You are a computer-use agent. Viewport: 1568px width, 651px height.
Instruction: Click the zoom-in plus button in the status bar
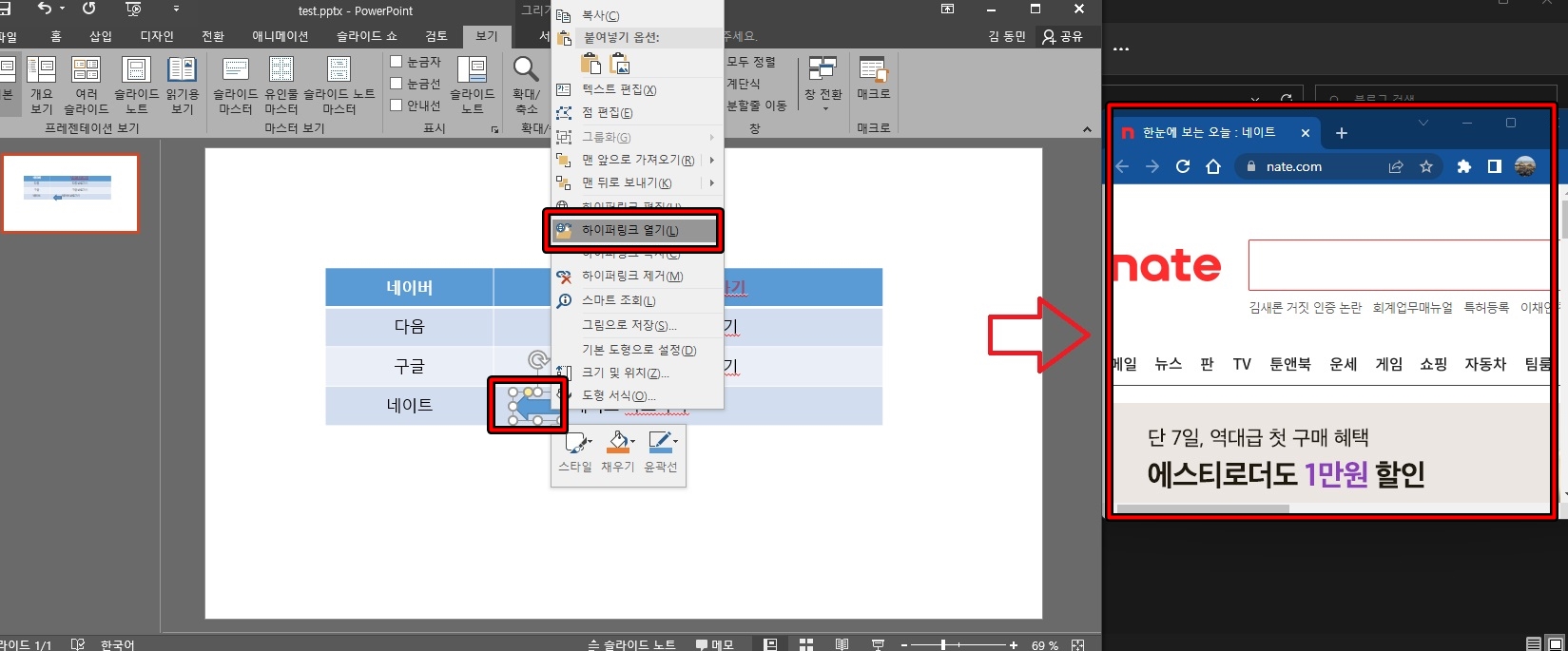tap(1014, 644)
